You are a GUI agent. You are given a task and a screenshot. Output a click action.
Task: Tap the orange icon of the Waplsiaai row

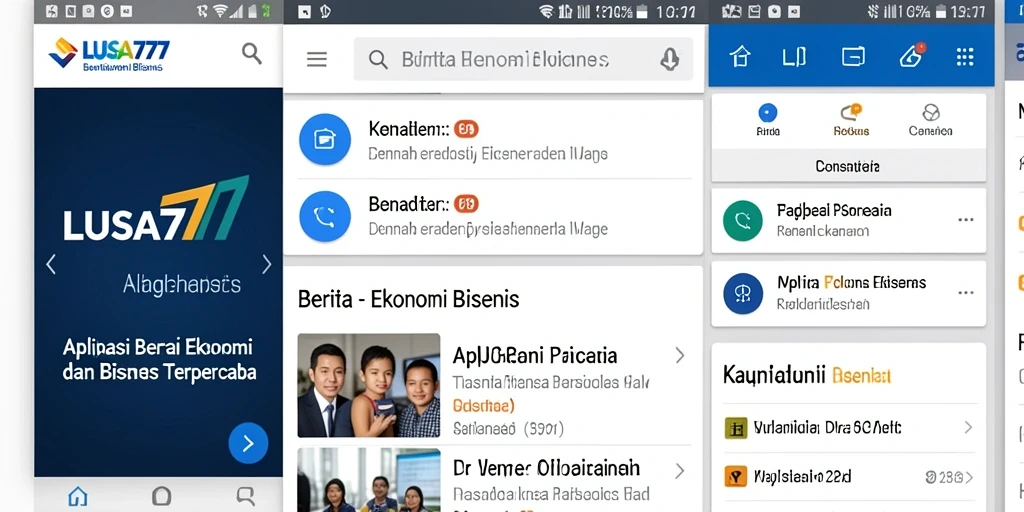coord(736,476)
